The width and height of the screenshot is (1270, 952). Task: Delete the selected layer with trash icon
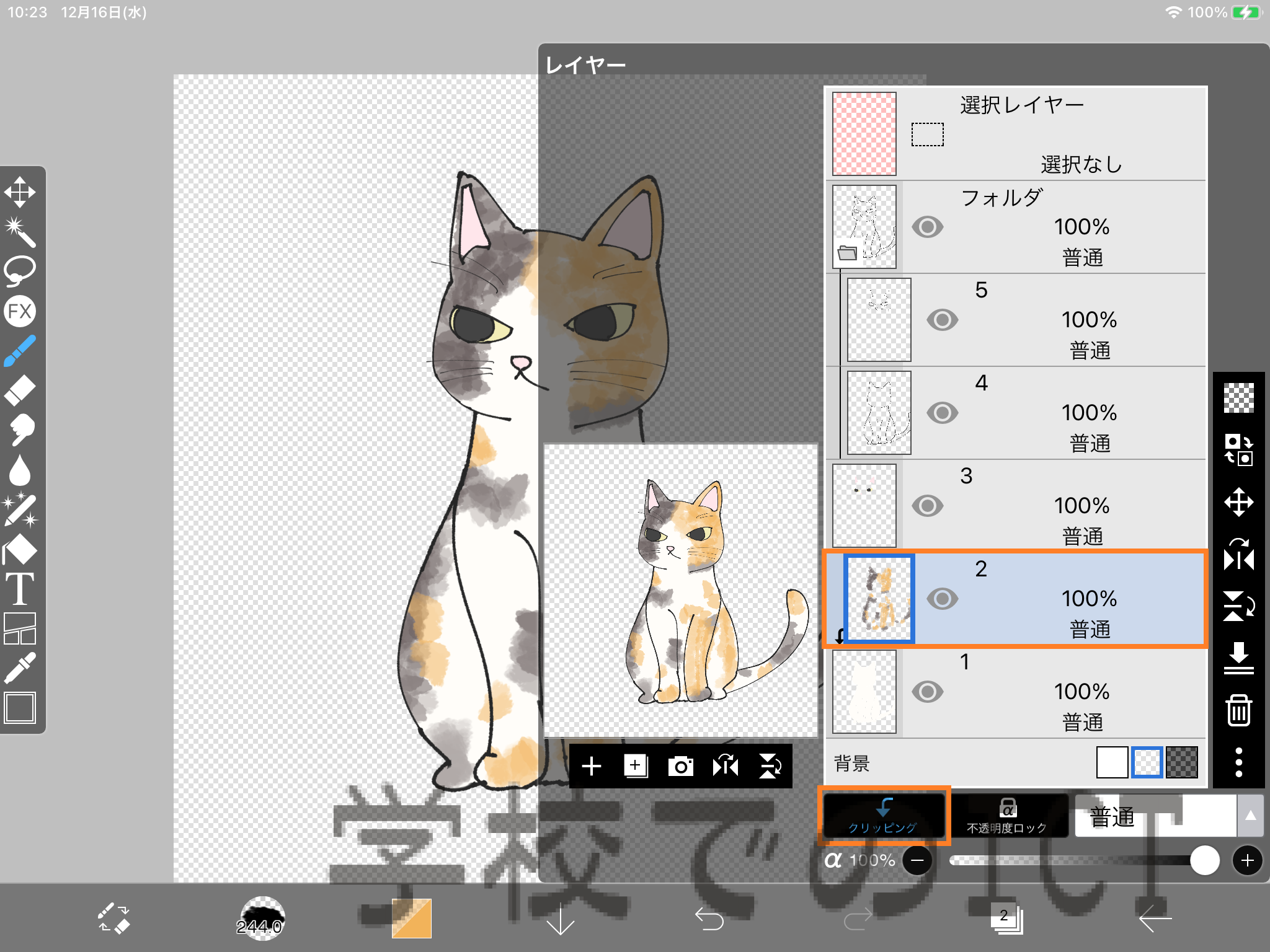pos(1239,710)
